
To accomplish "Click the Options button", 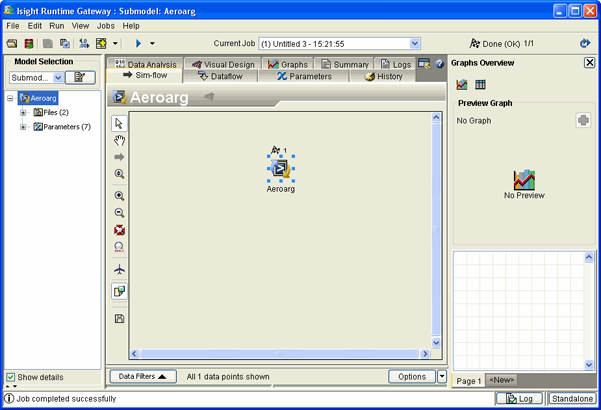I will [412, 376].
